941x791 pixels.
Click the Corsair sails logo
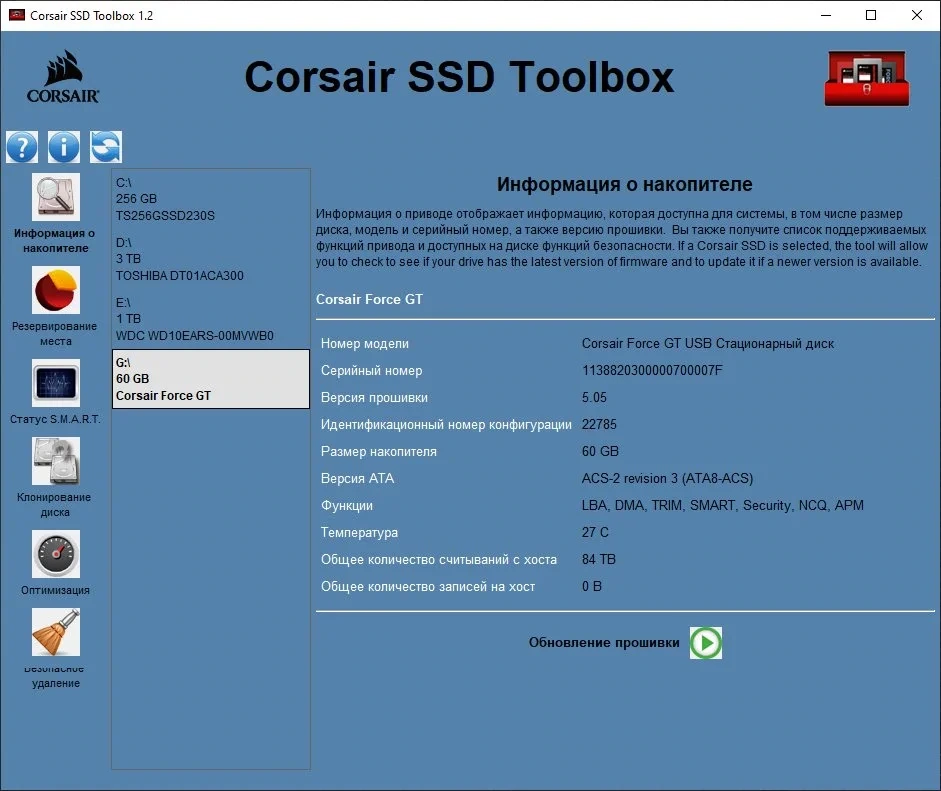coord(63,77)
